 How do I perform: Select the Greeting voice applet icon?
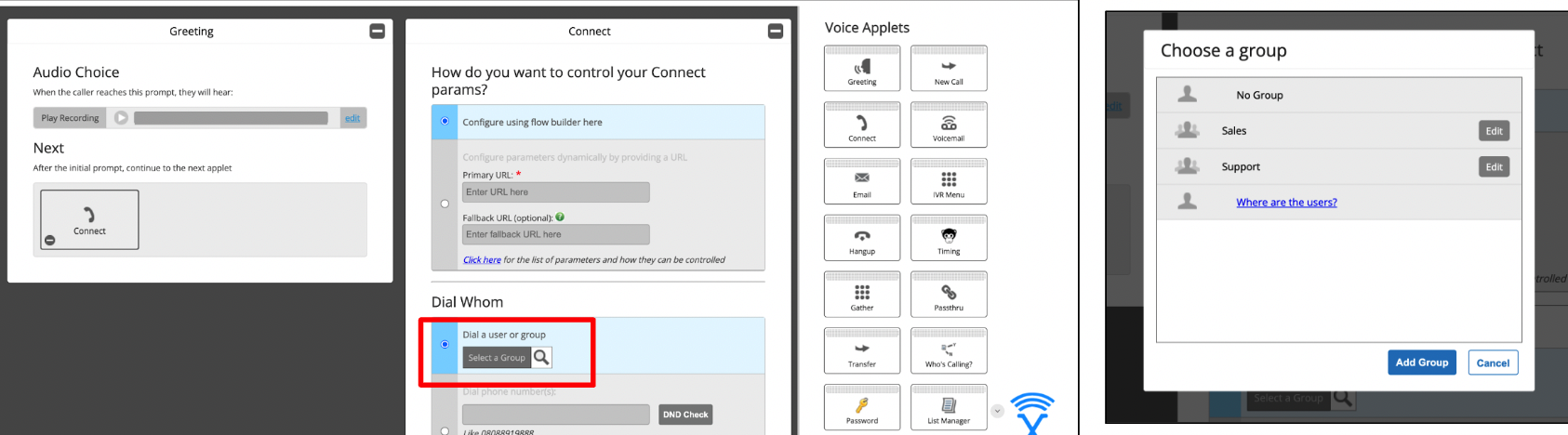coord(861,69)
